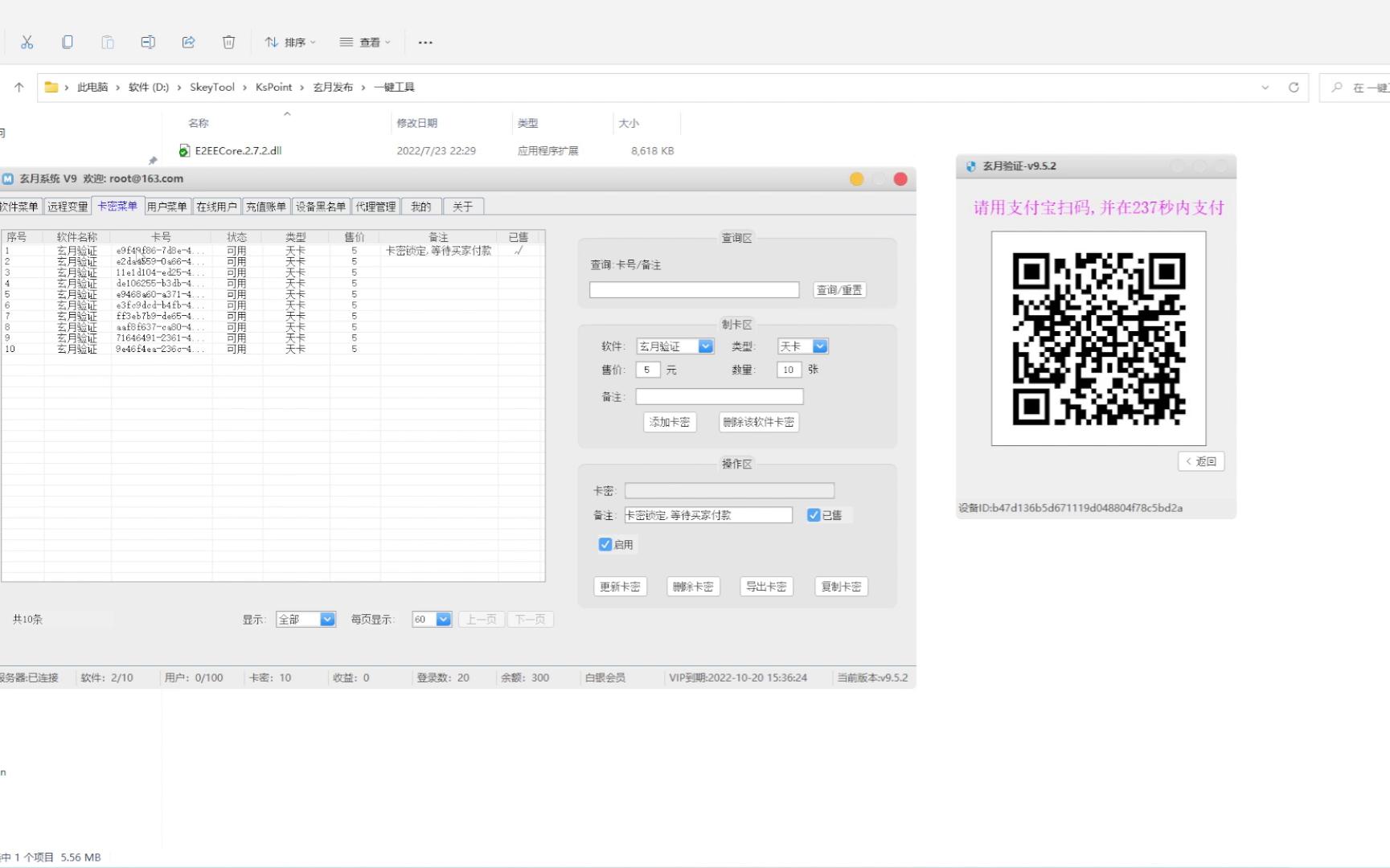
Task: Select card row 11e1d104-ed25-4
Action: 273,272
